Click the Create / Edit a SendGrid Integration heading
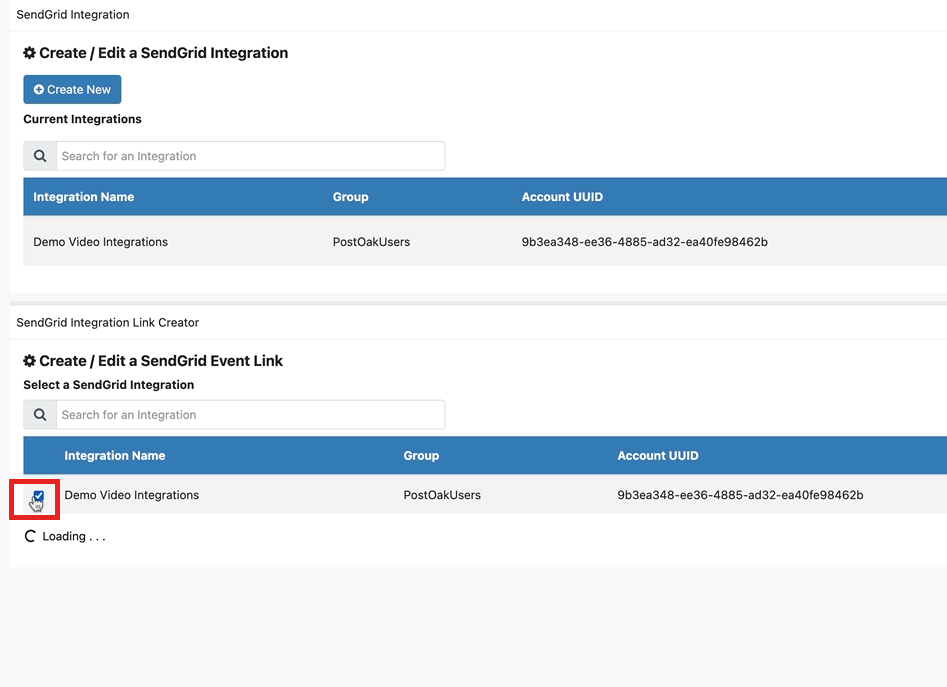The image size is (947, 687). pyautogui.click(x=164, y=53)
